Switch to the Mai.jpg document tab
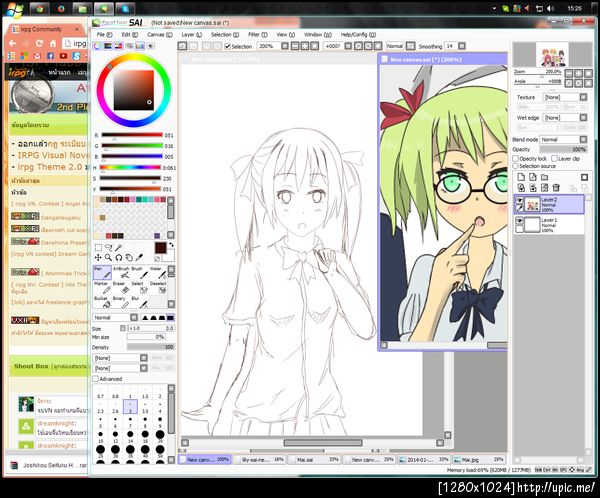The image size is (600, 498). pos(479,459)
